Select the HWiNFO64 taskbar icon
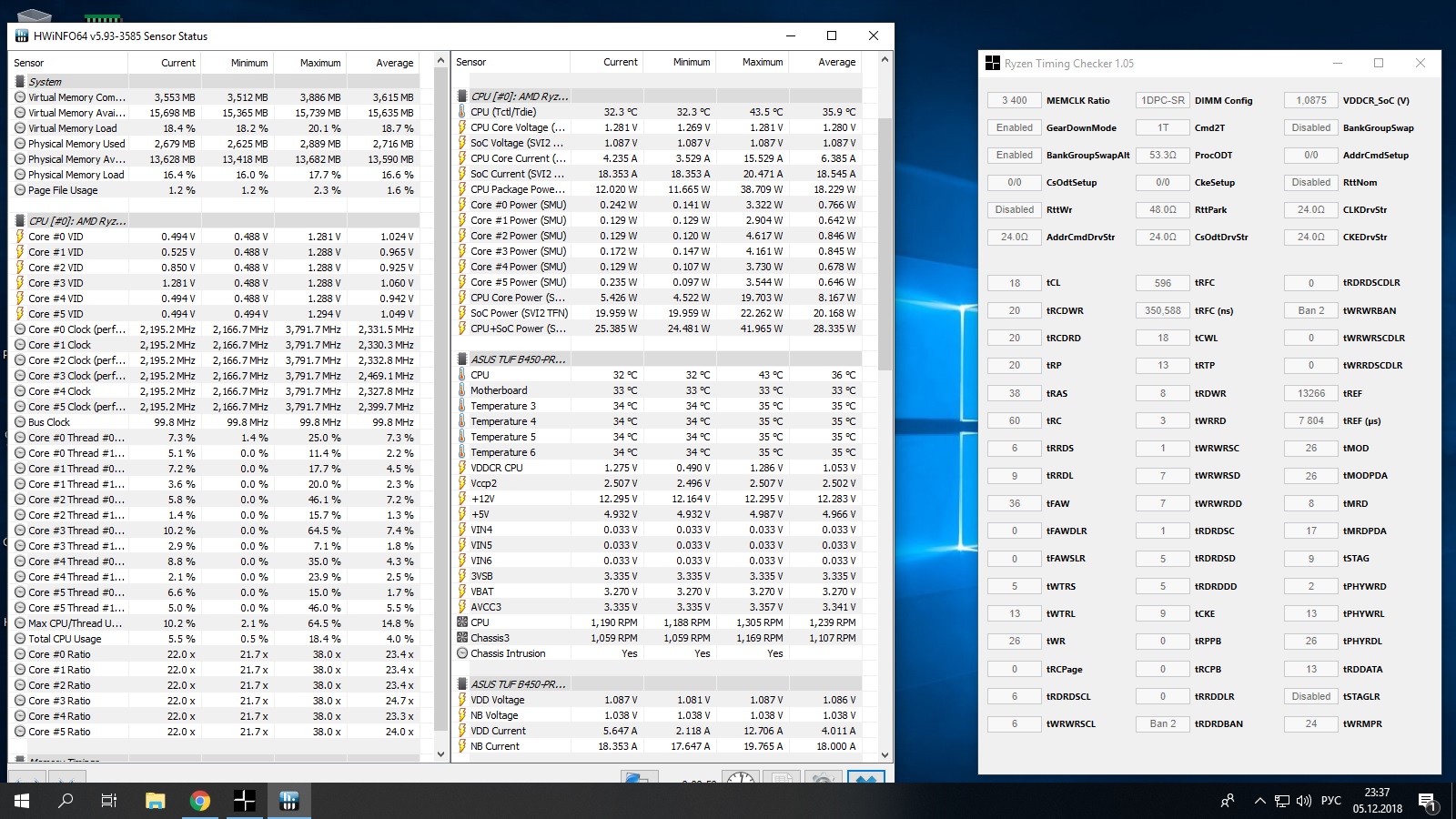1456x819 pixels. pyautogui.click(x=289, y=801)
